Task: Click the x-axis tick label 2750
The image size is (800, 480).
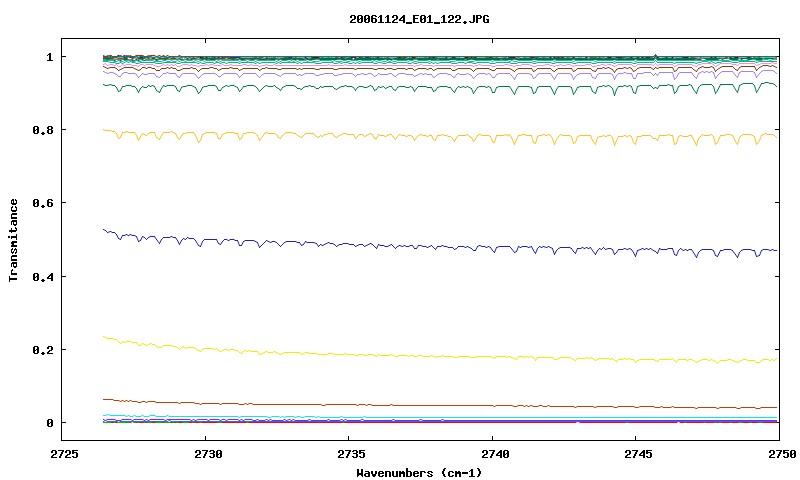Action: 782,453
